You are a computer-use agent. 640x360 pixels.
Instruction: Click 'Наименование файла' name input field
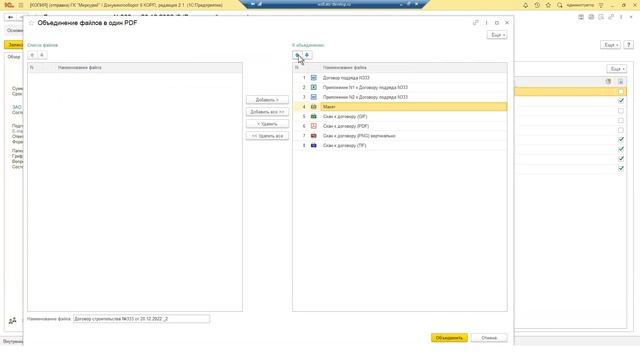(142, 319)
